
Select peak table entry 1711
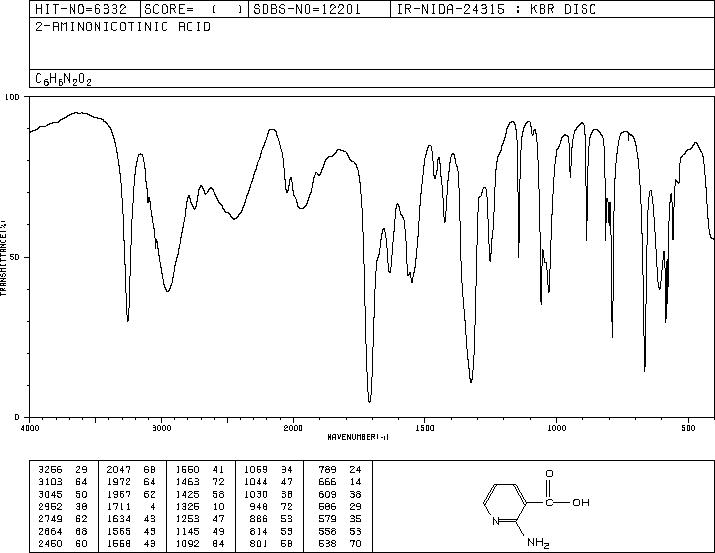tap(119, 506)
